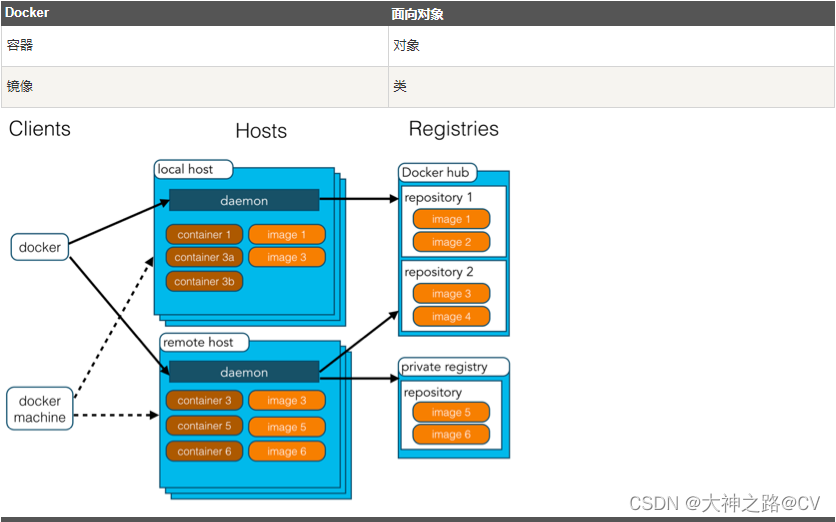
Task: Click "image 1" inside local host
Action: [287, 235]
